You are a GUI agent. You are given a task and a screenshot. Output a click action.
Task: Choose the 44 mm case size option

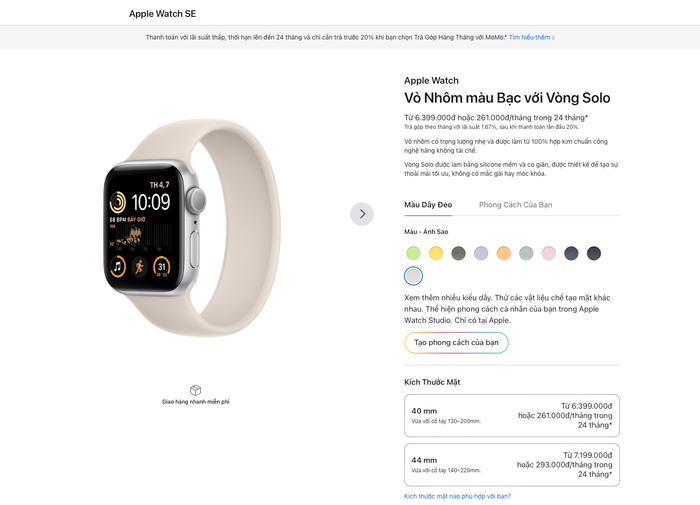coord(512,464)
